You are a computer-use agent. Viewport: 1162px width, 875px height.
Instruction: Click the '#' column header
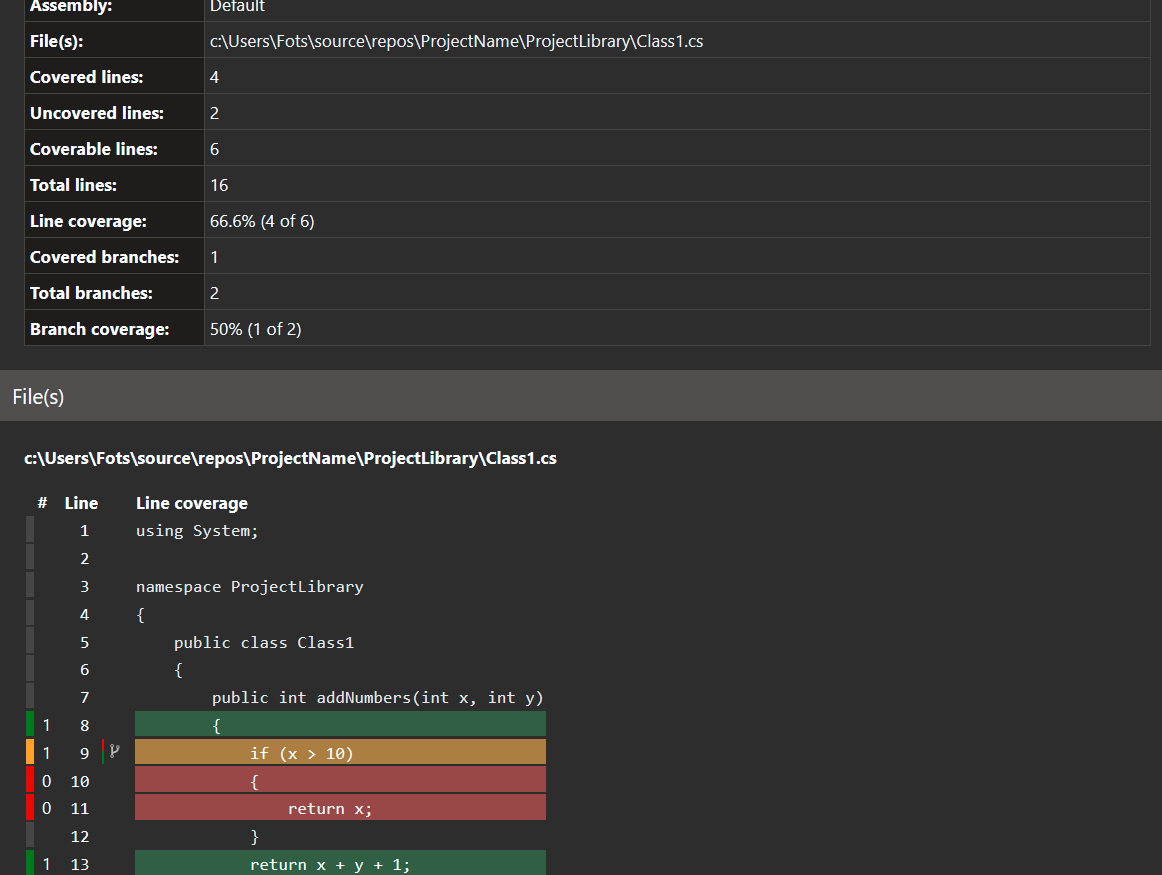tap(42, 503)
